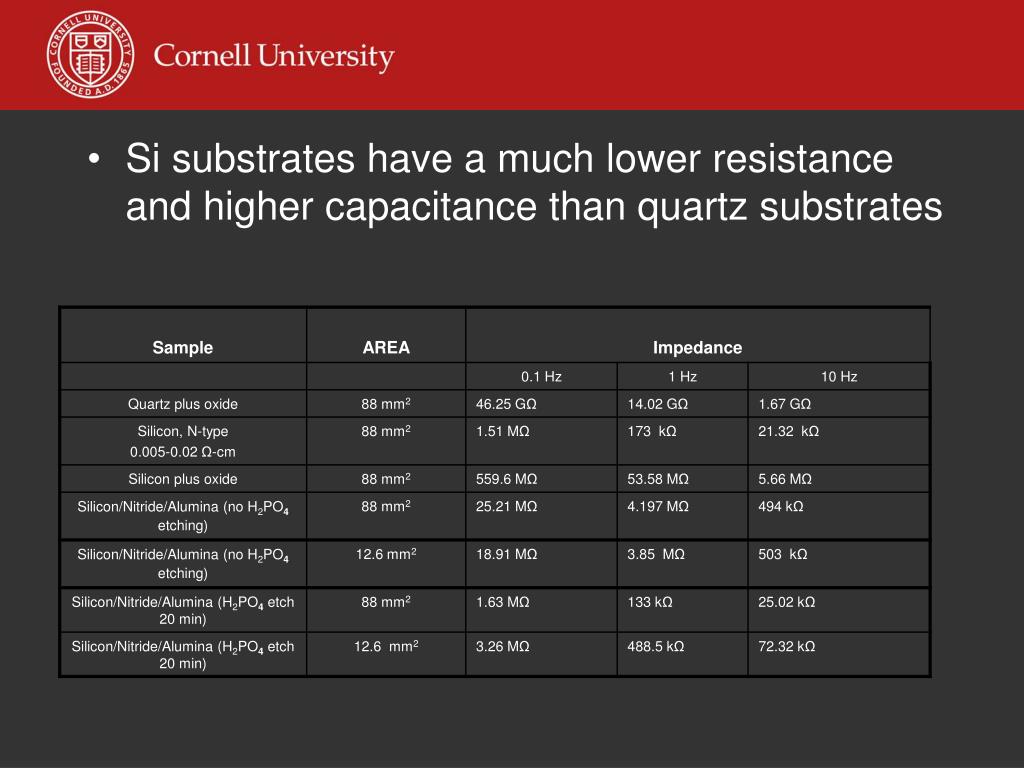Screen dimensions: 1024x768
Task: Click the 88 mm² area in Silicon N-type row
Action: pos(386,431)
